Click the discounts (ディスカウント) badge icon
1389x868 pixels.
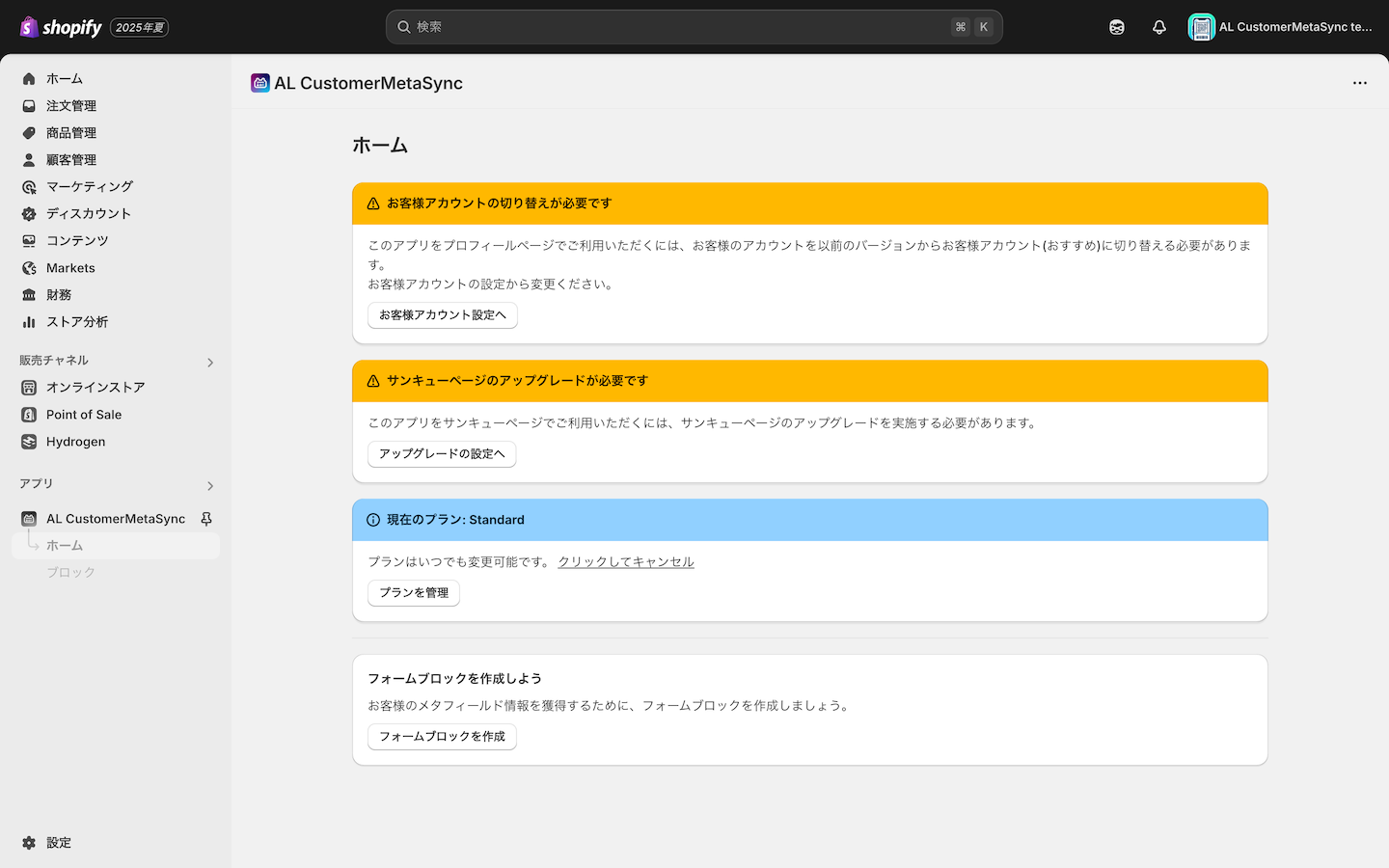(29, 214)
